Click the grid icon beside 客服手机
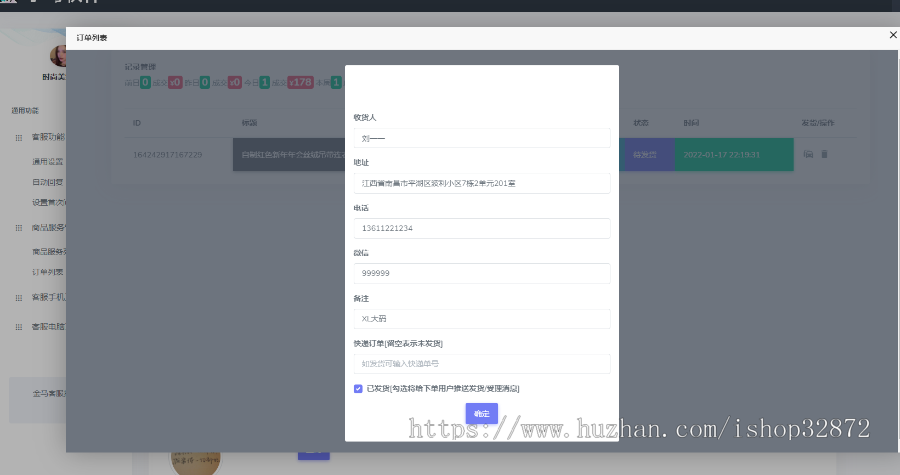This screenshot has width=900, height=475. [x=18, y=298]
